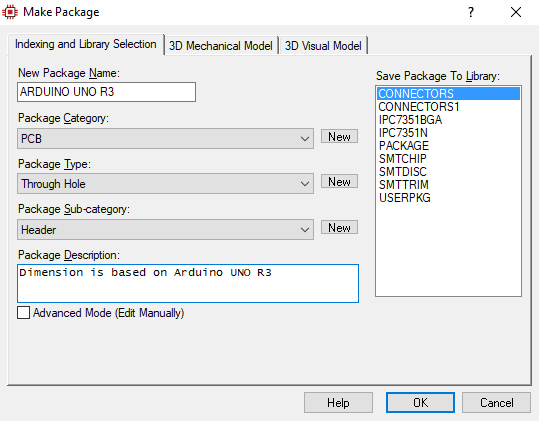Click the question mark help icon in title bar
The width and height of the screenshot is (539, 421).
click(471, 12)
